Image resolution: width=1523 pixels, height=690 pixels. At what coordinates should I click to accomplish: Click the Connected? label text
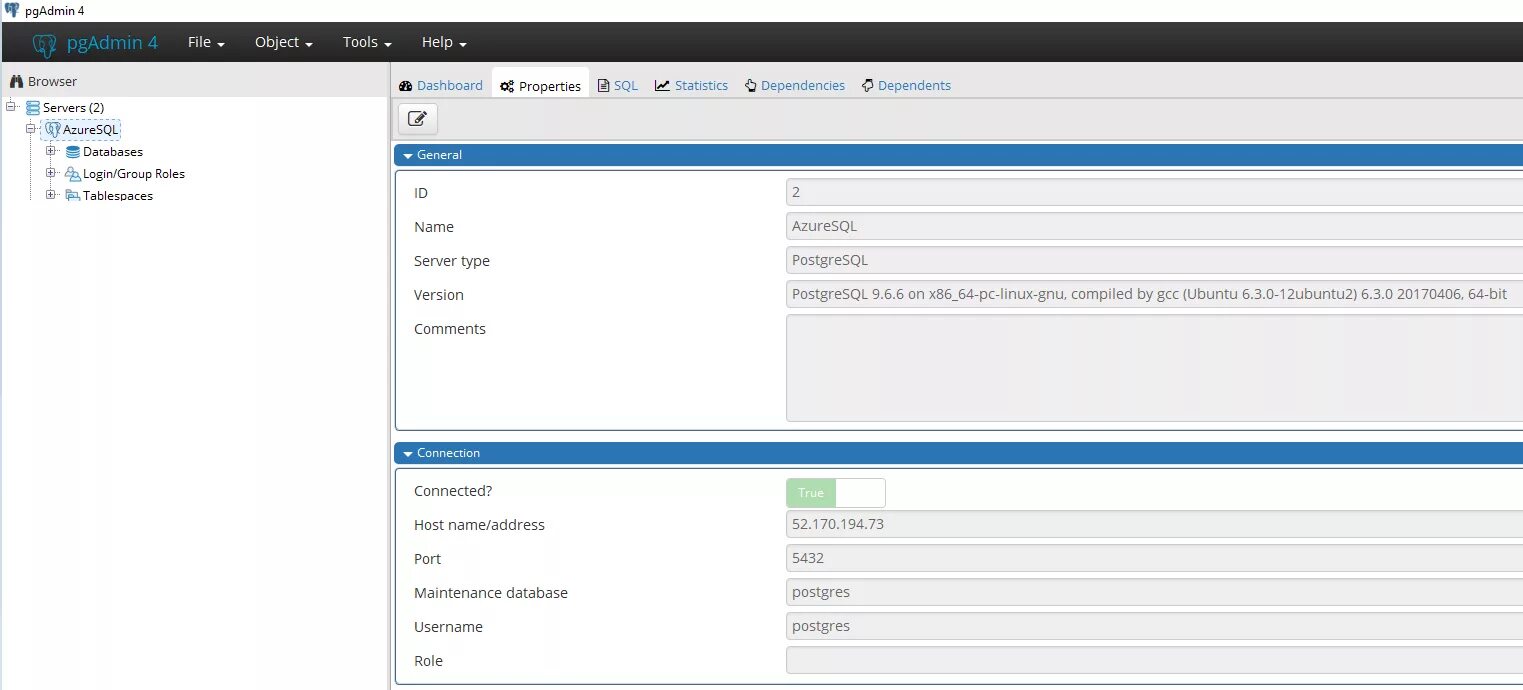[x=453, y=491]
